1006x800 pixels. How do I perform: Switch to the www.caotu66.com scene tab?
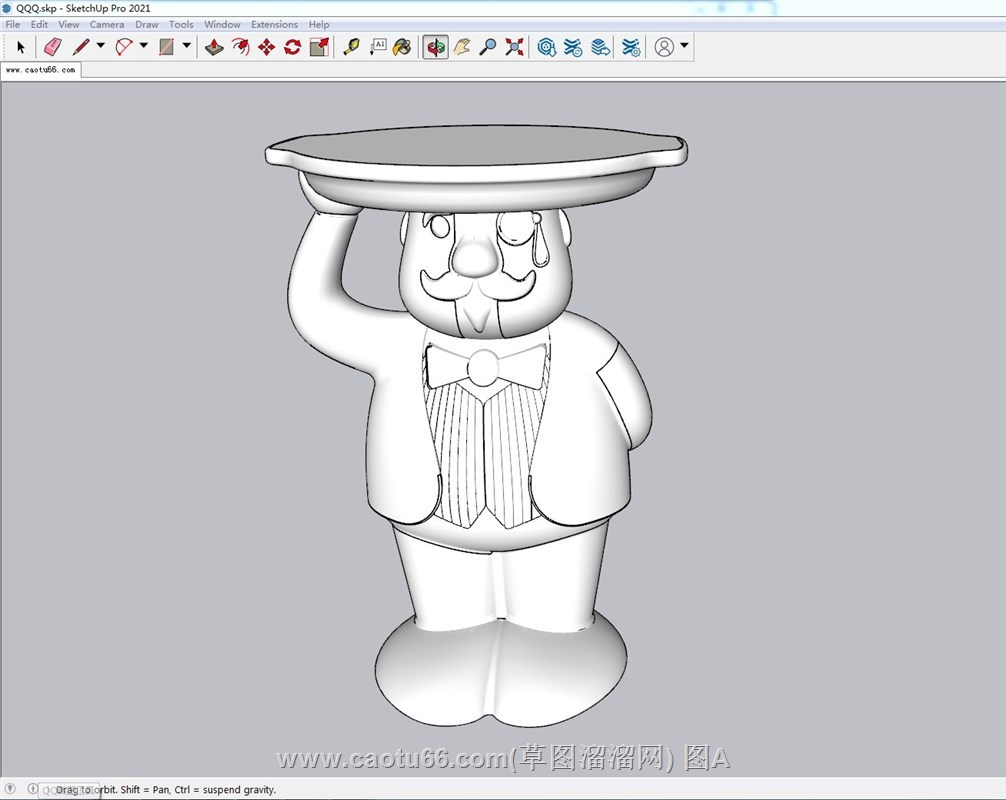(40, 70)
